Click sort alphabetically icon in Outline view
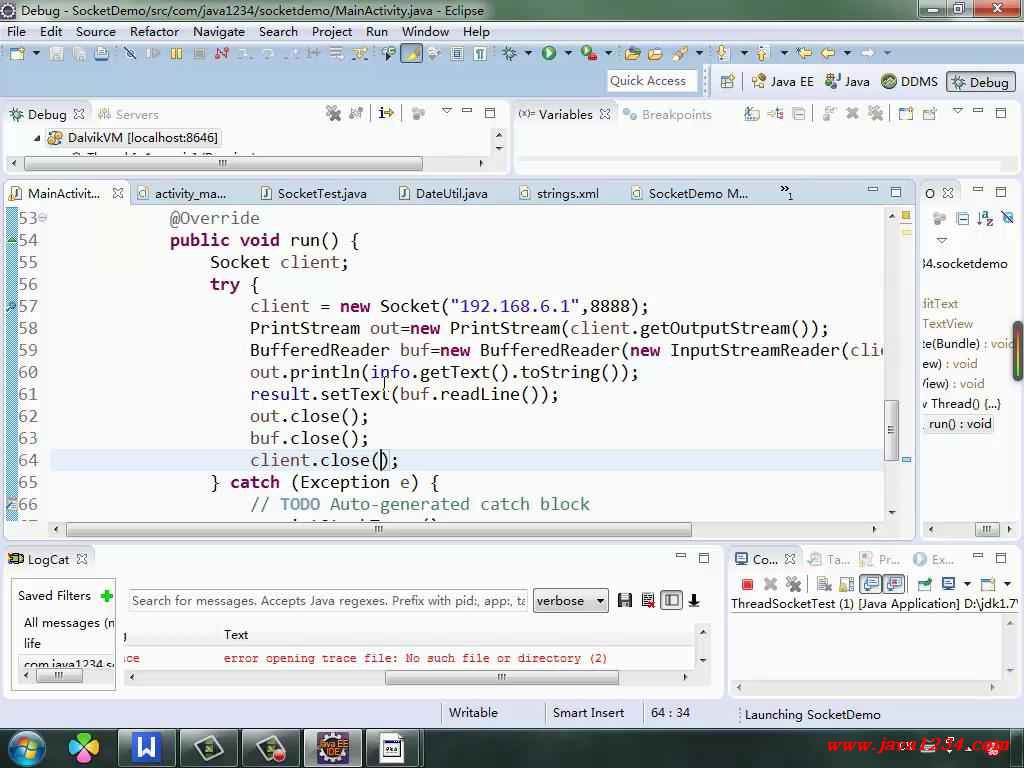Viewport: 1024px width, 768px height. (985, 218)
